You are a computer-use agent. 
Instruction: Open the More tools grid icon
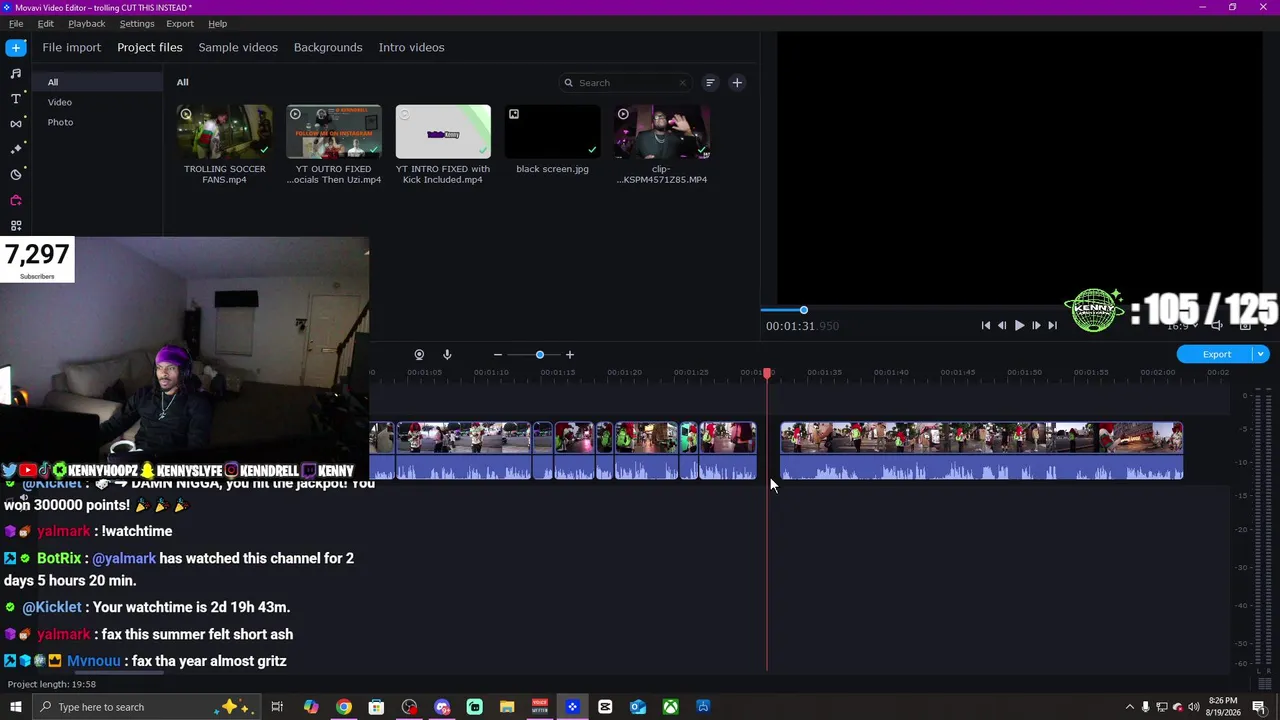pos(16,225)
